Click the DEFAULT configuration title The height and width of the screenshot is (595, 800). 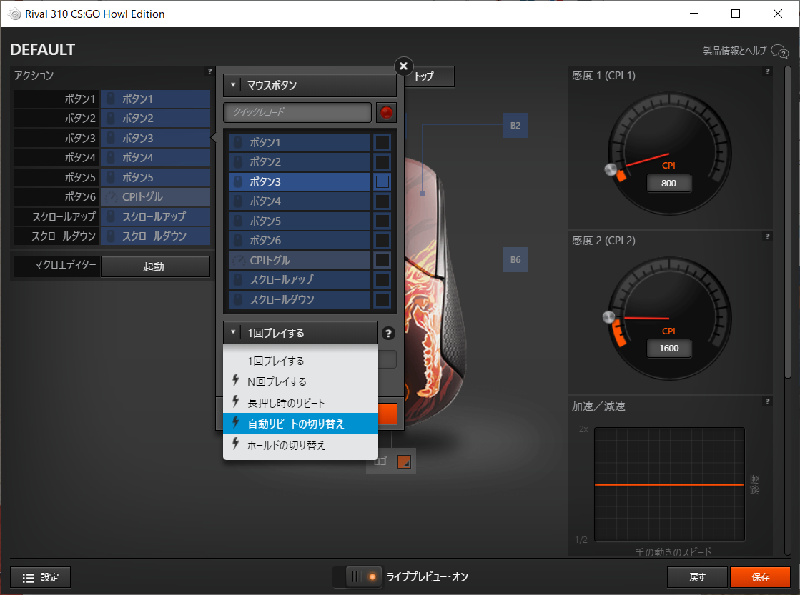tap(42, 50)
